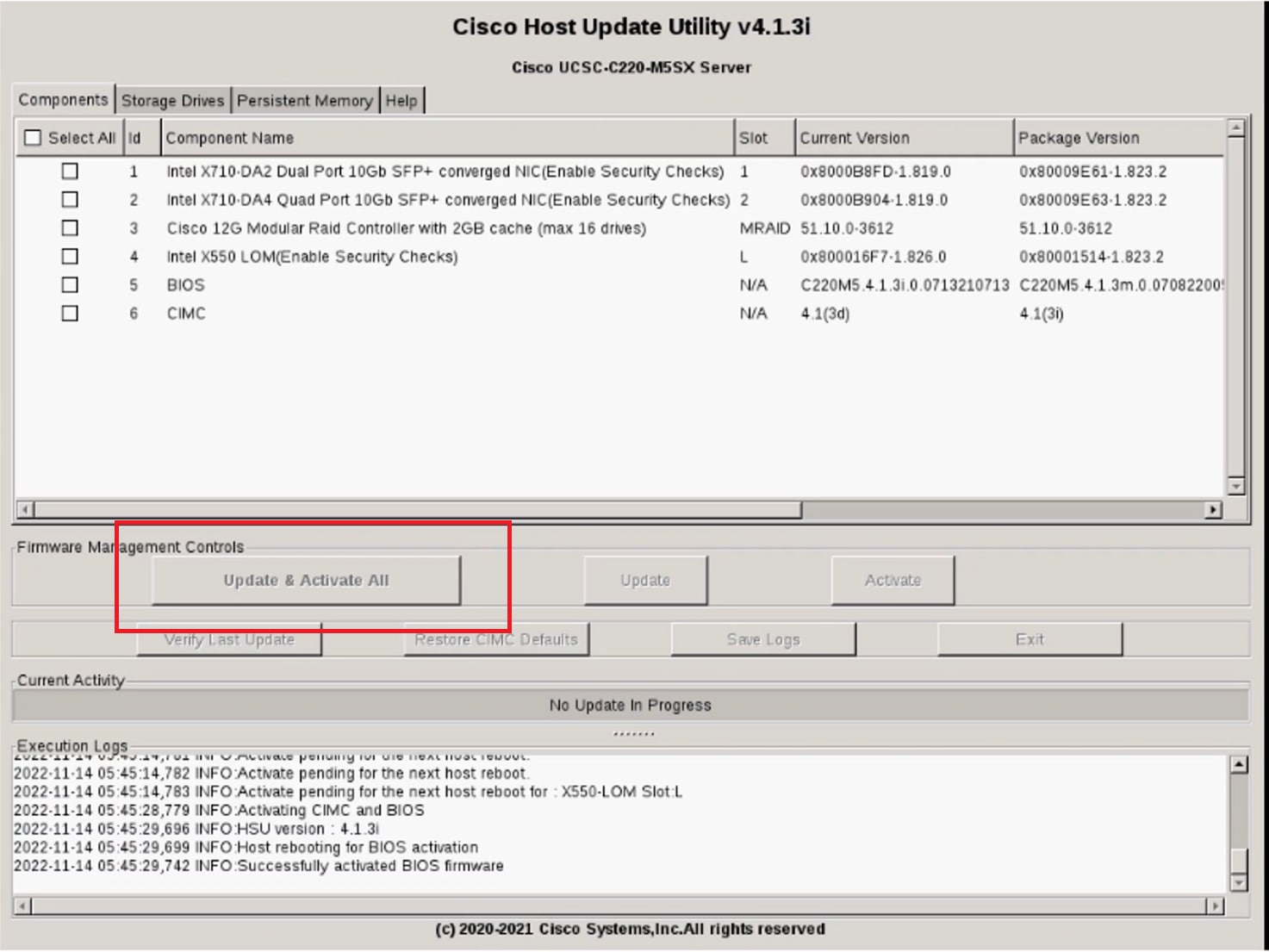
Task: Select the CIMC component name cell
Action: [186, 314]
